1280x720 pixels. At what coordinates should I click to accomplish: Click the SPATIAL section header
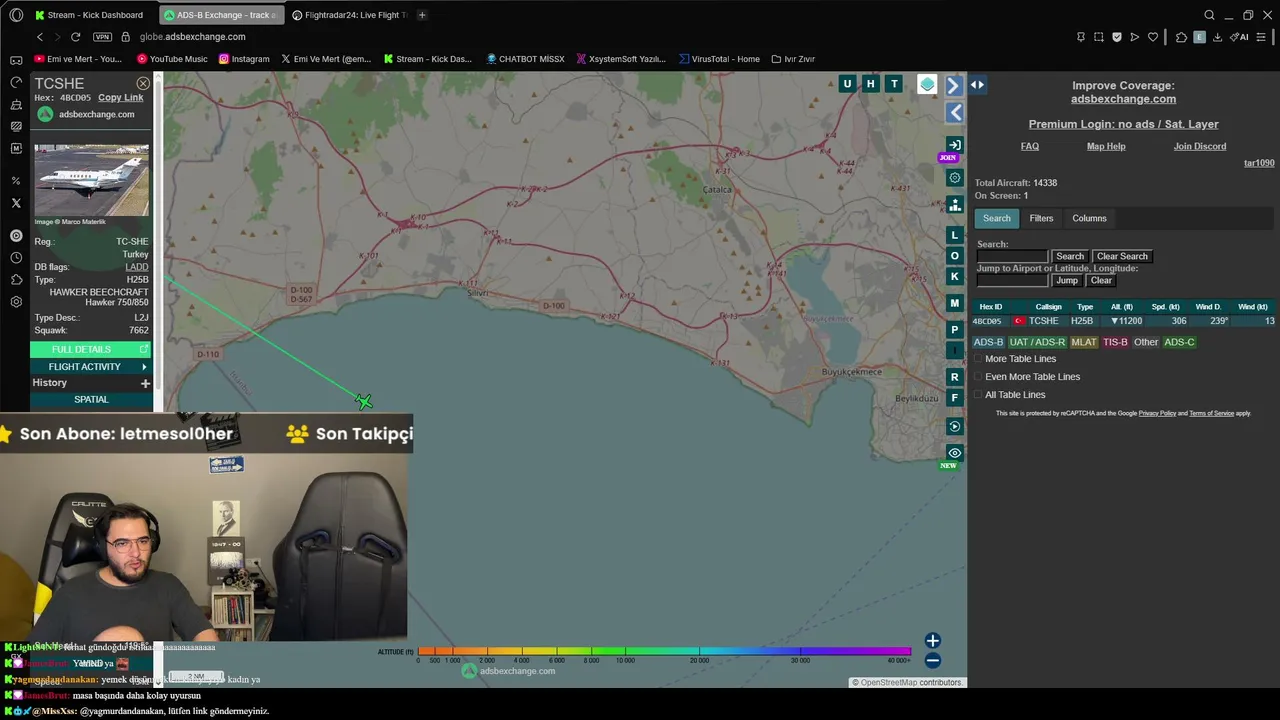coord(91,400)
